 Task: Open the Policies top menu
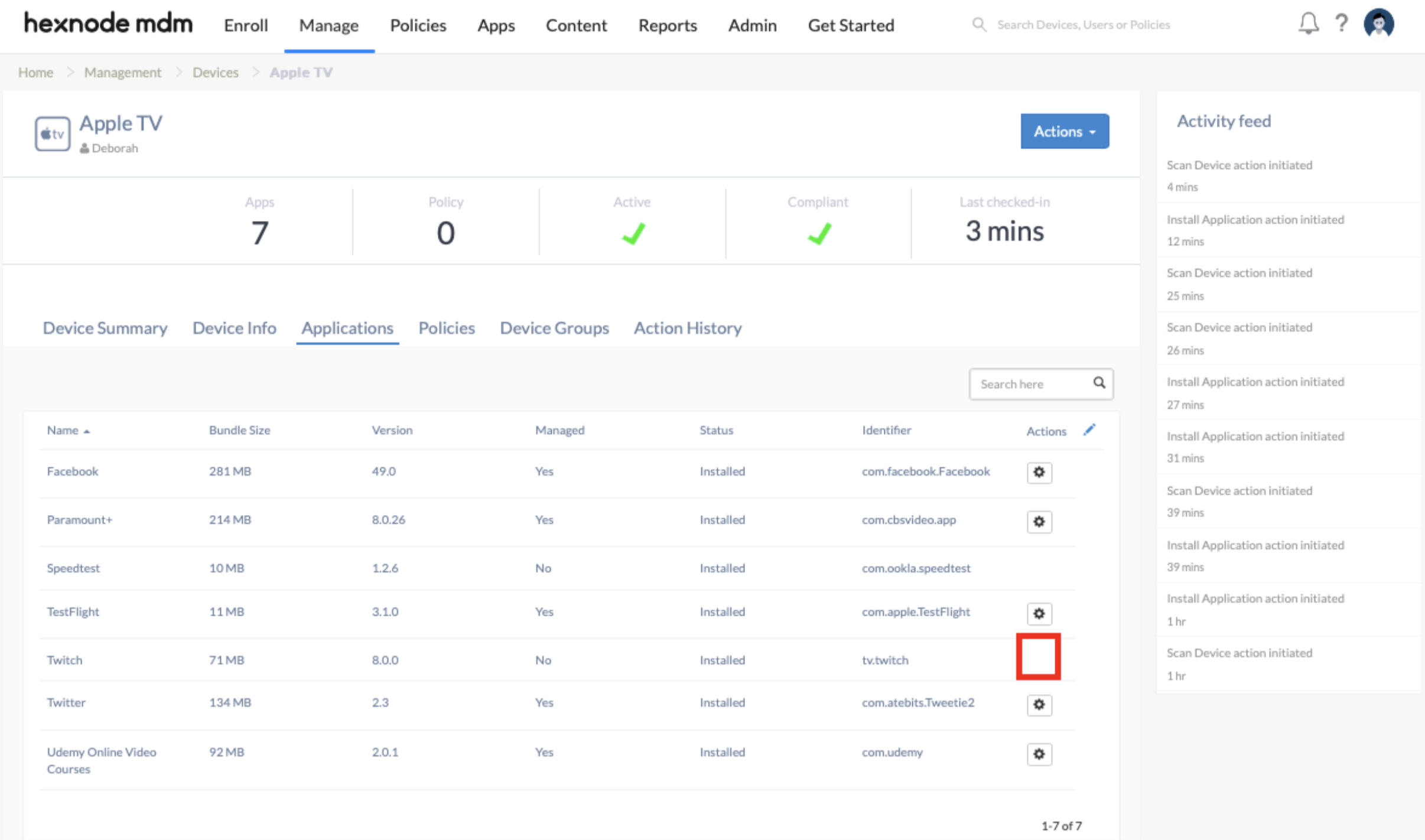(x=418, y=25)
